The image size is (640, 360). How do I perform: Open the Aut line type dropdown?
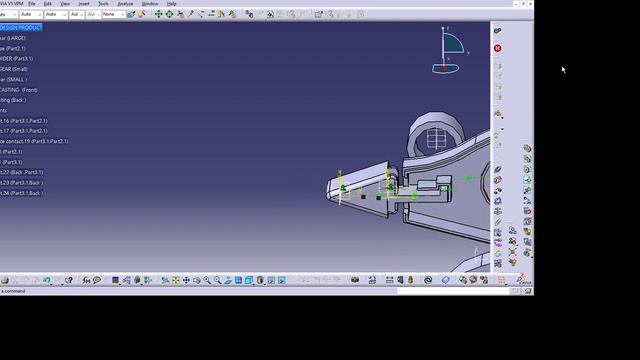coord(77,15)
